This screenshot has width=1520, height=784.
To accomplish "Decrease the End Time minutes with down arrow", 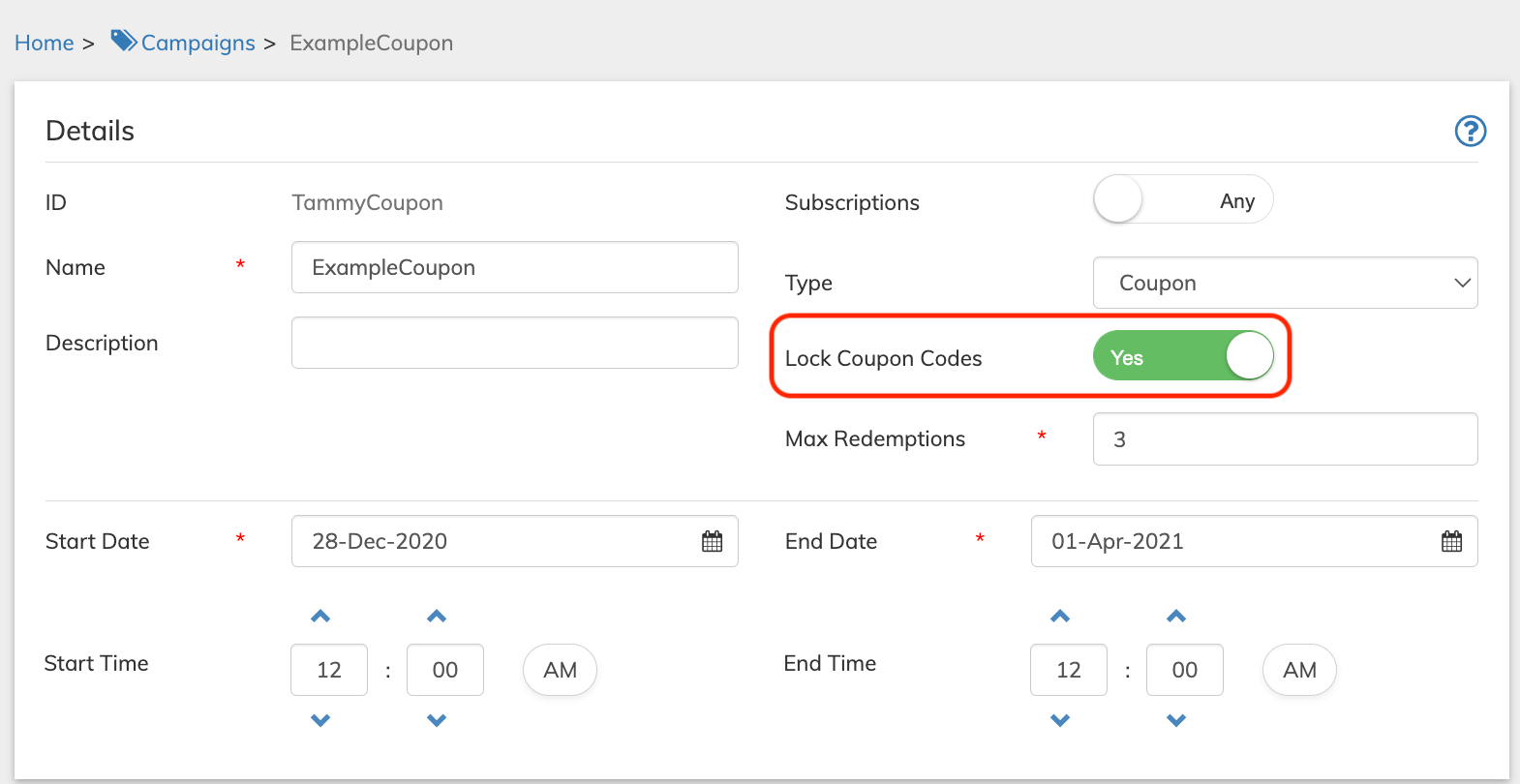I will tap(1176, 720).
